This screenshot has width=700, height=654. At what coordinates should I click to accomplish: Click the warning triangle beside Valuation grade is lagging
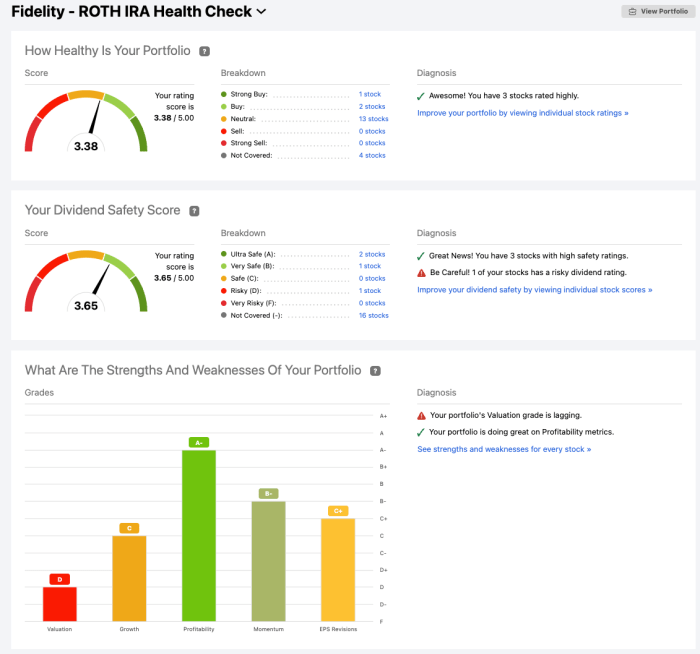tap(421, 416)
